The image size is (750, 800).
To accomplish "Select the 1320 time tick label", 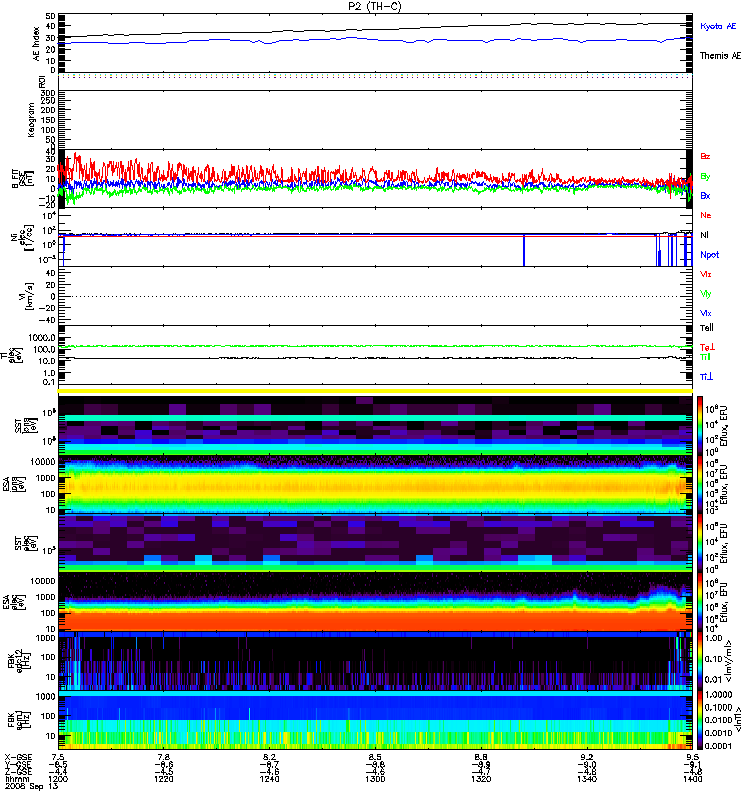I will [x=481, y=779].
